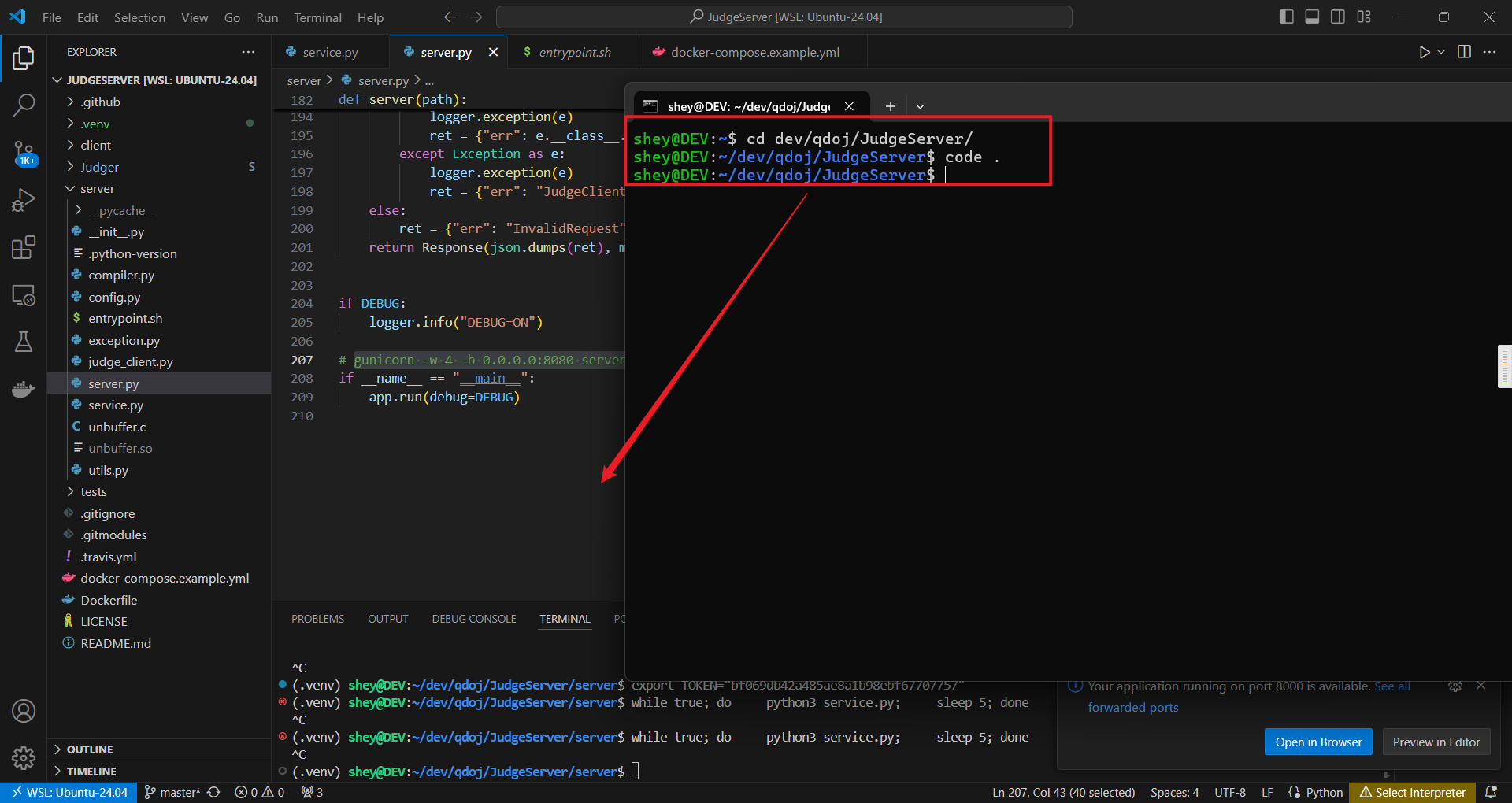Open Source Control view with 1K+ badge
The width and height of the screenshot is (1512, 803).
[x=24, y=154]
